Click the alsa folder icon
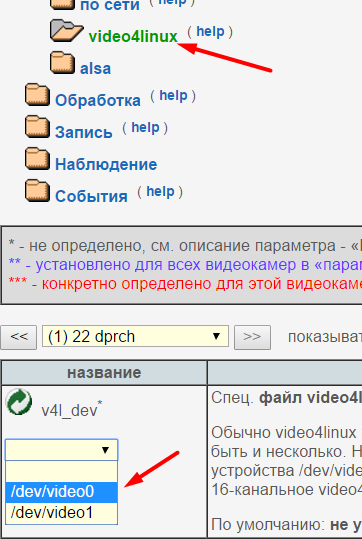Screen dimensions: 362x539 click(x=62, y=63)
